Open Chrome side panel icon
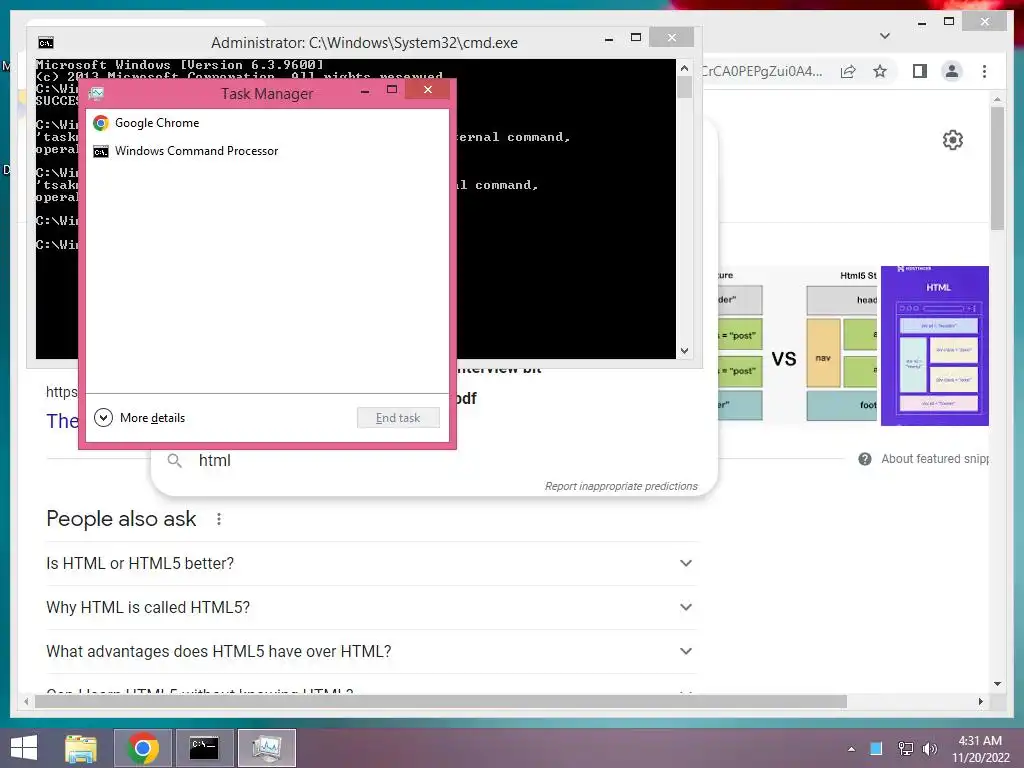The height and width of the screenshot is (768, 1024). (920, 71)
